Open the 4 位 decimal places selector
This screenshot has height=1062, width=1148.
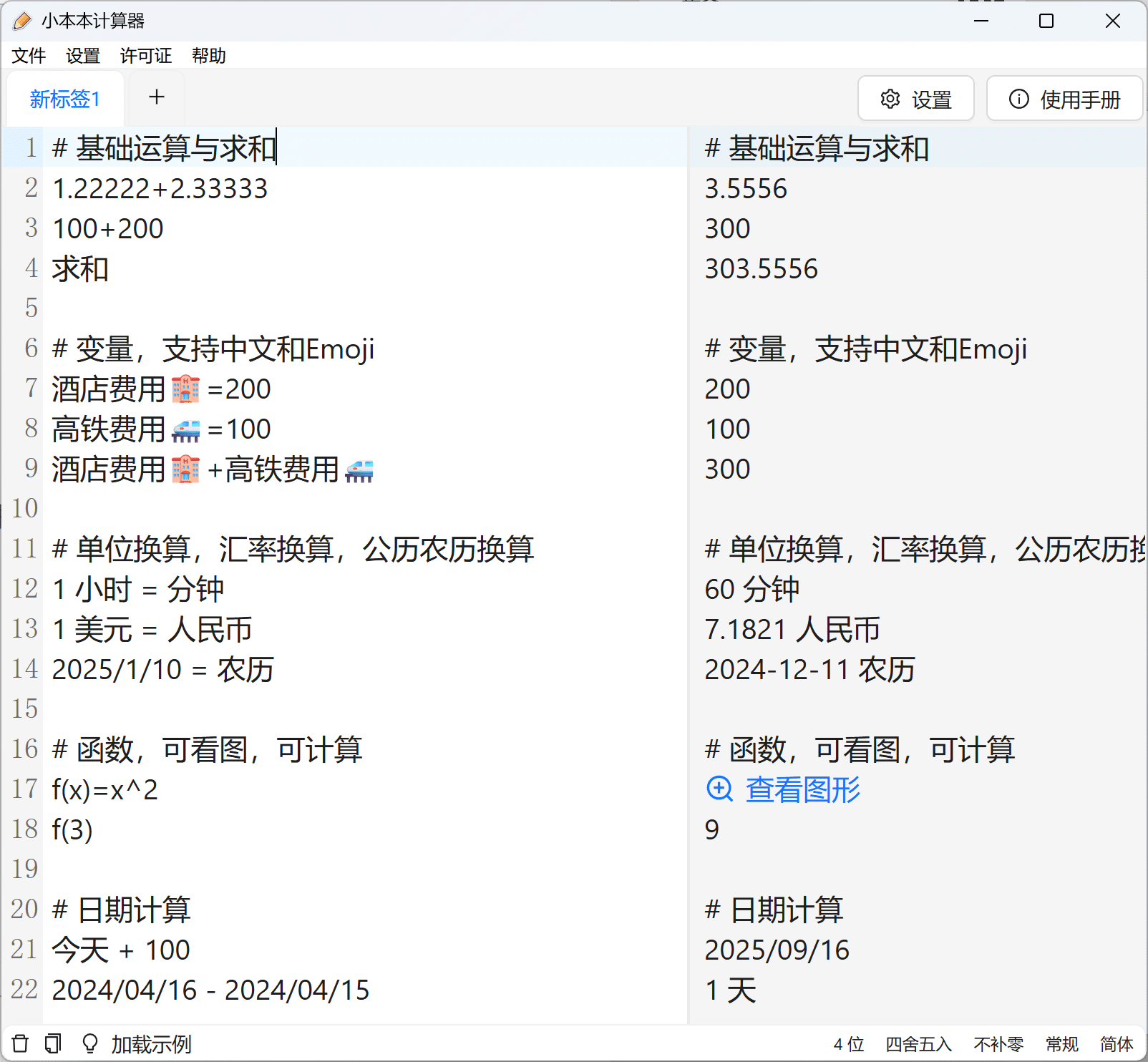[x=849, y=1044]
